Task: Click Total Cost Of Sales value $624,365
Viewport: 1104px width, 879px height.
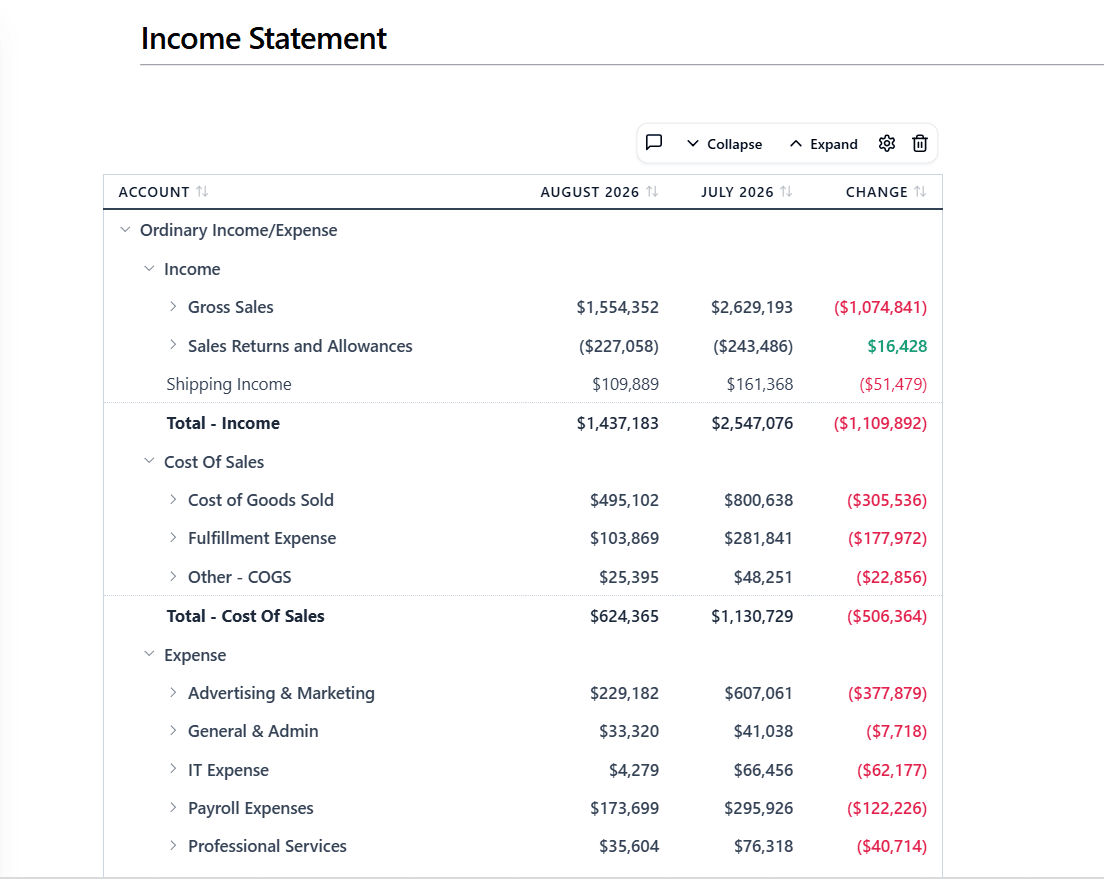Action: click(x=625, y=616)
